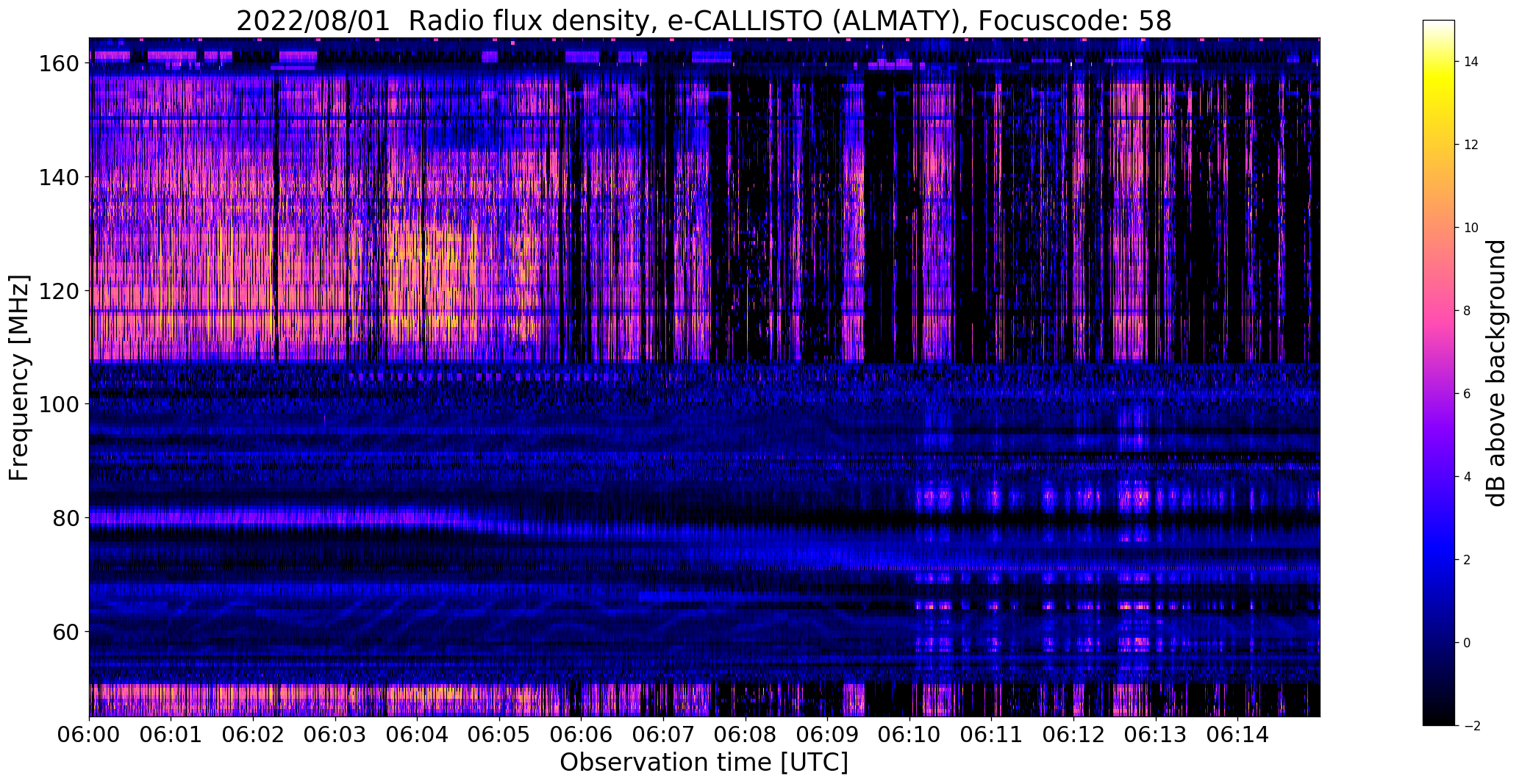Click the colorbar tick label 0
Screen dimensions: 1519x784
1468,643
